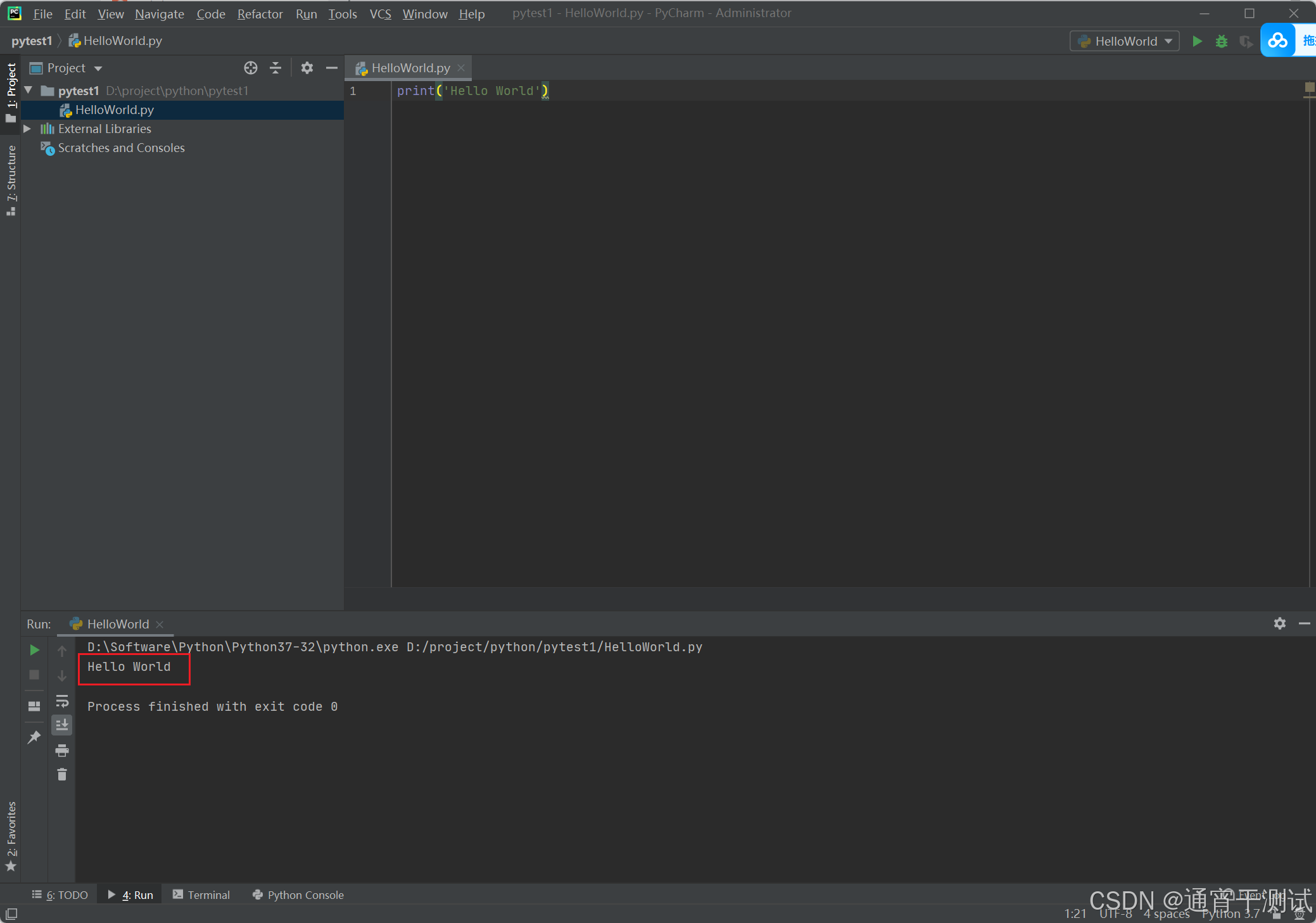Click the print icon in Run panel
This screenshot has height=923, width=1316.
click(x=62, y=751)
